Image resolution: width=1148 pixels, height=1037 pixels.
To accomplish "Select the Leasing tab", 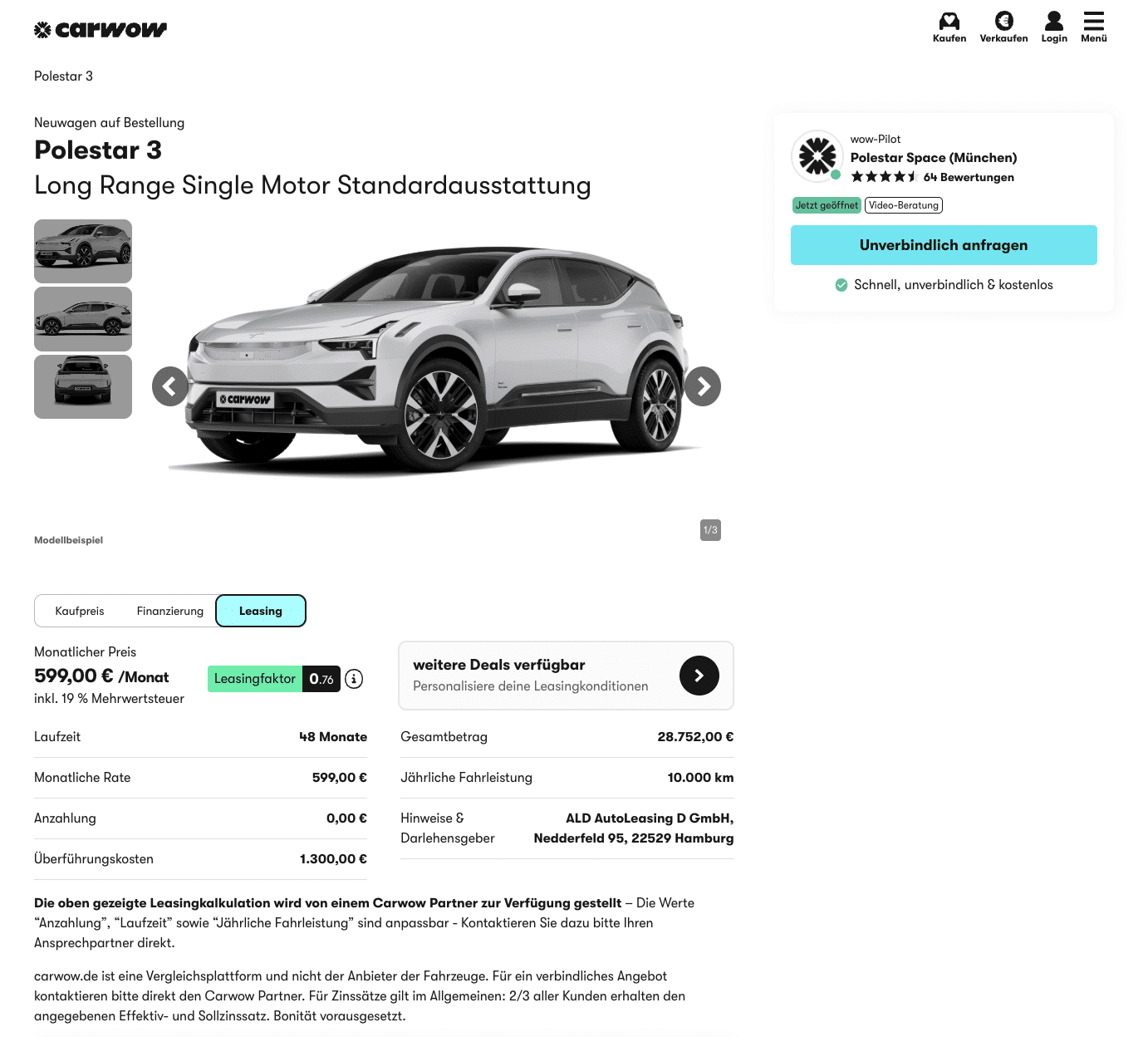I will point(261,611).
